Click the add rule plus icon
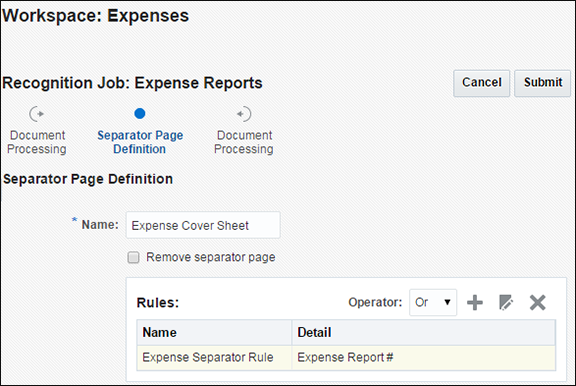576x386 pixels. (475, 303)
